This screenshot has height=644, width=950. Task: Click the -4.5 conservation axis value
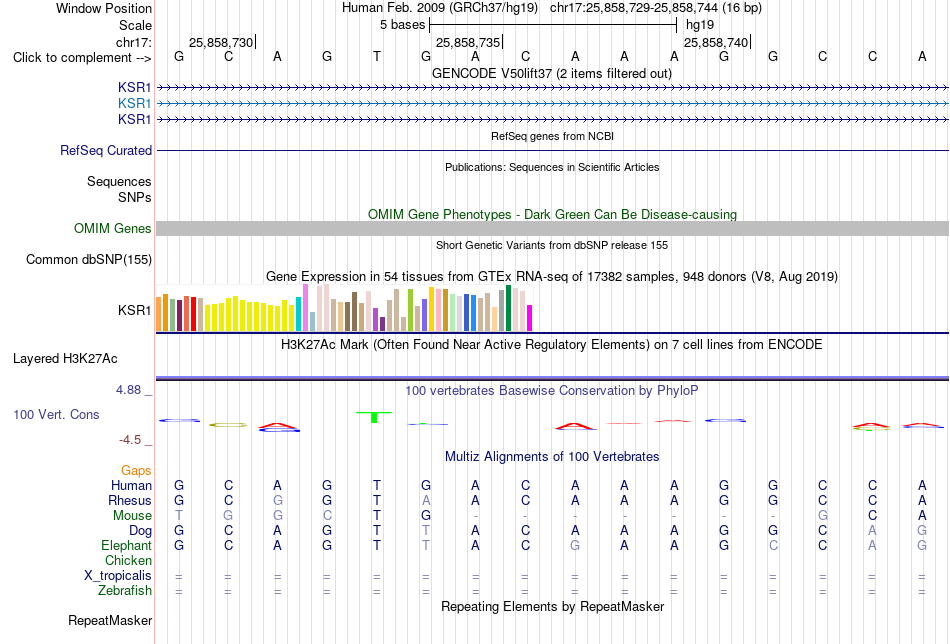click(x=130, y=440)
